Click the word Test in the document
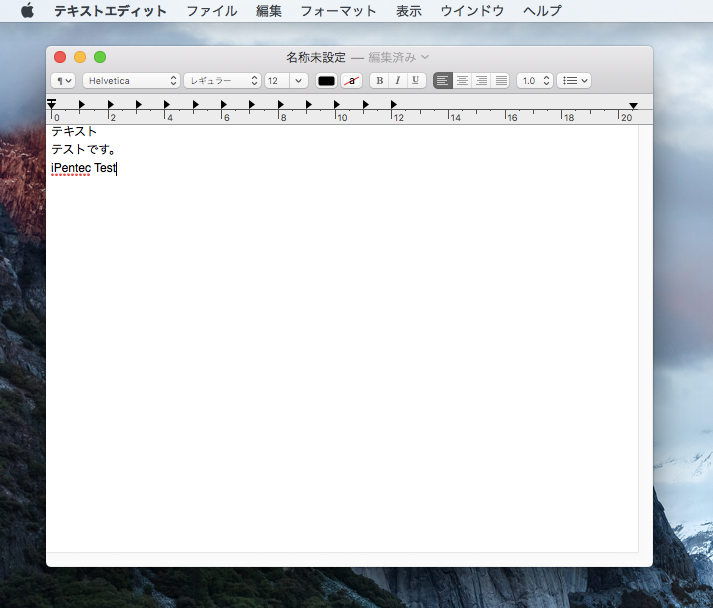 tap(105, 168)
